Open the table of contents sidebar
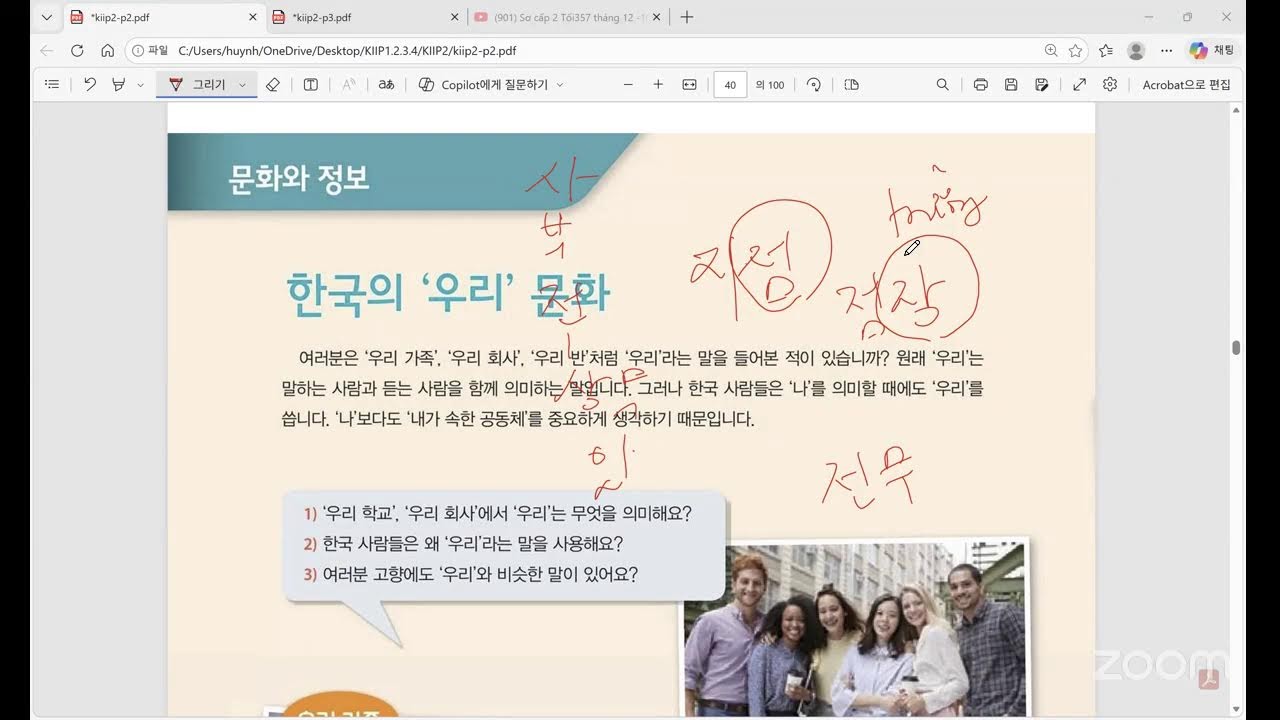 (52, 85)
